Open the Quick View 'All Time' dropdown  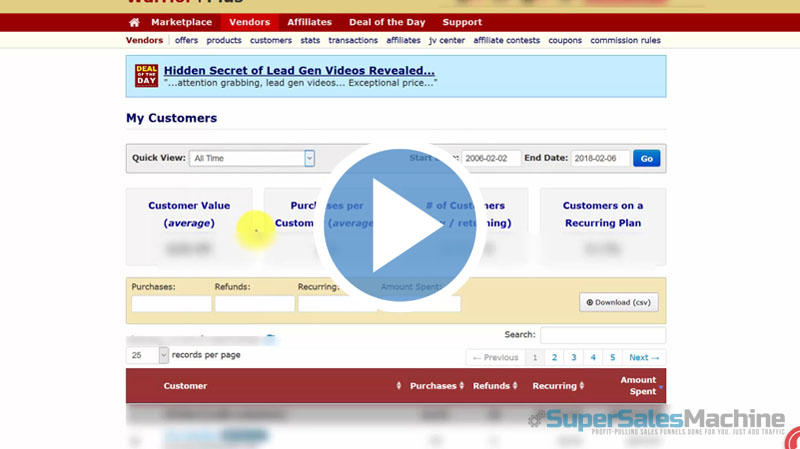click(x=253, y=158)
